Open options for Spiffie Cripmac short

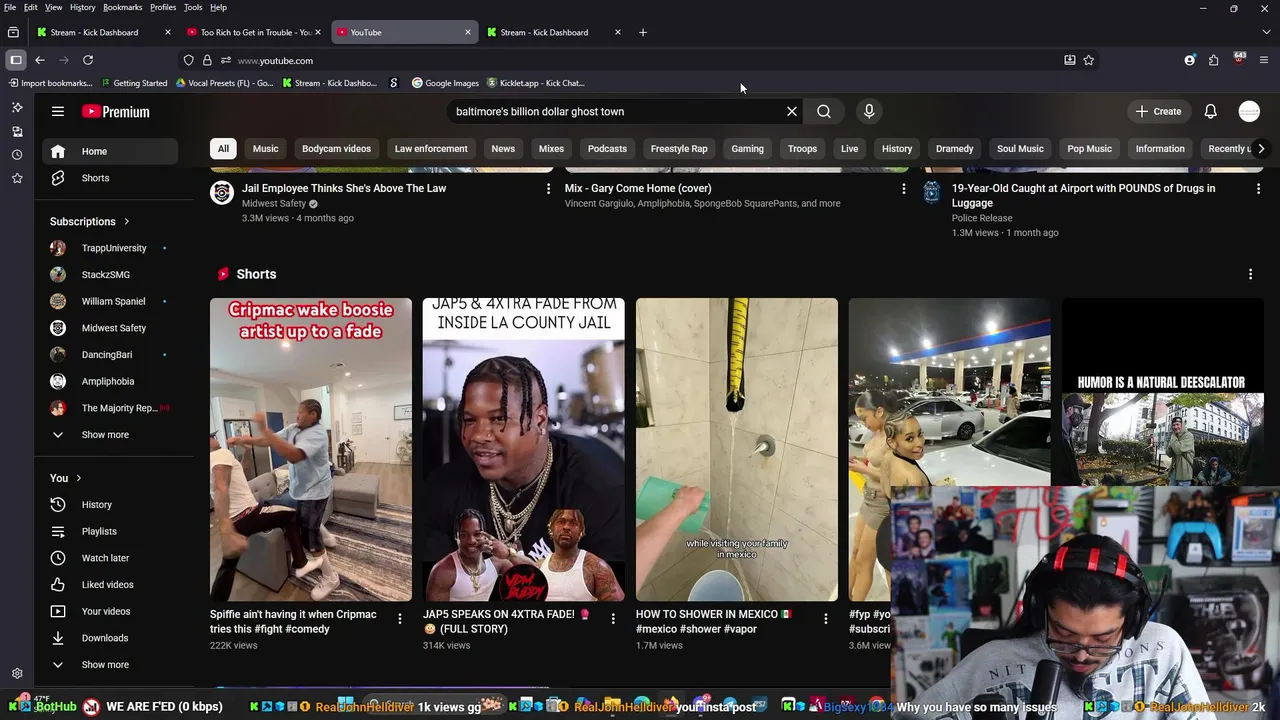(x=400, y=619)
